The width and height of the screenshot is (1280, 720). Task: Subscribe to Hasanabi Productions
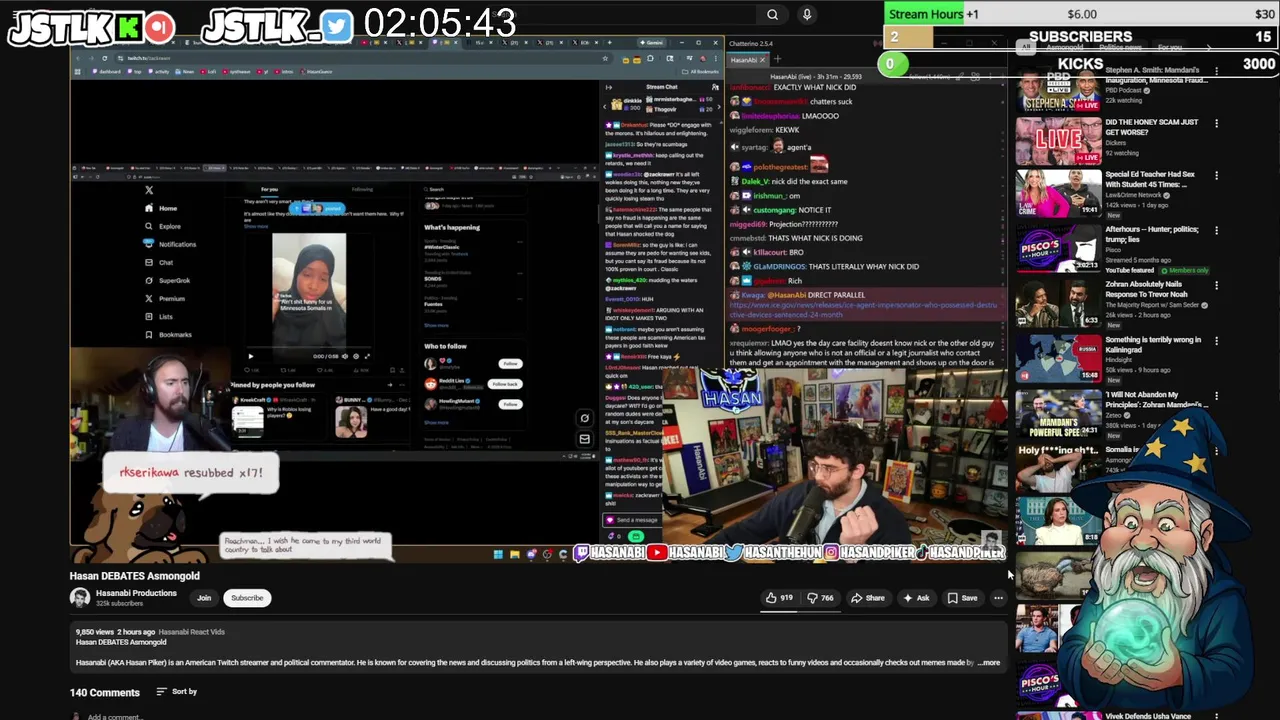[247, 598]
